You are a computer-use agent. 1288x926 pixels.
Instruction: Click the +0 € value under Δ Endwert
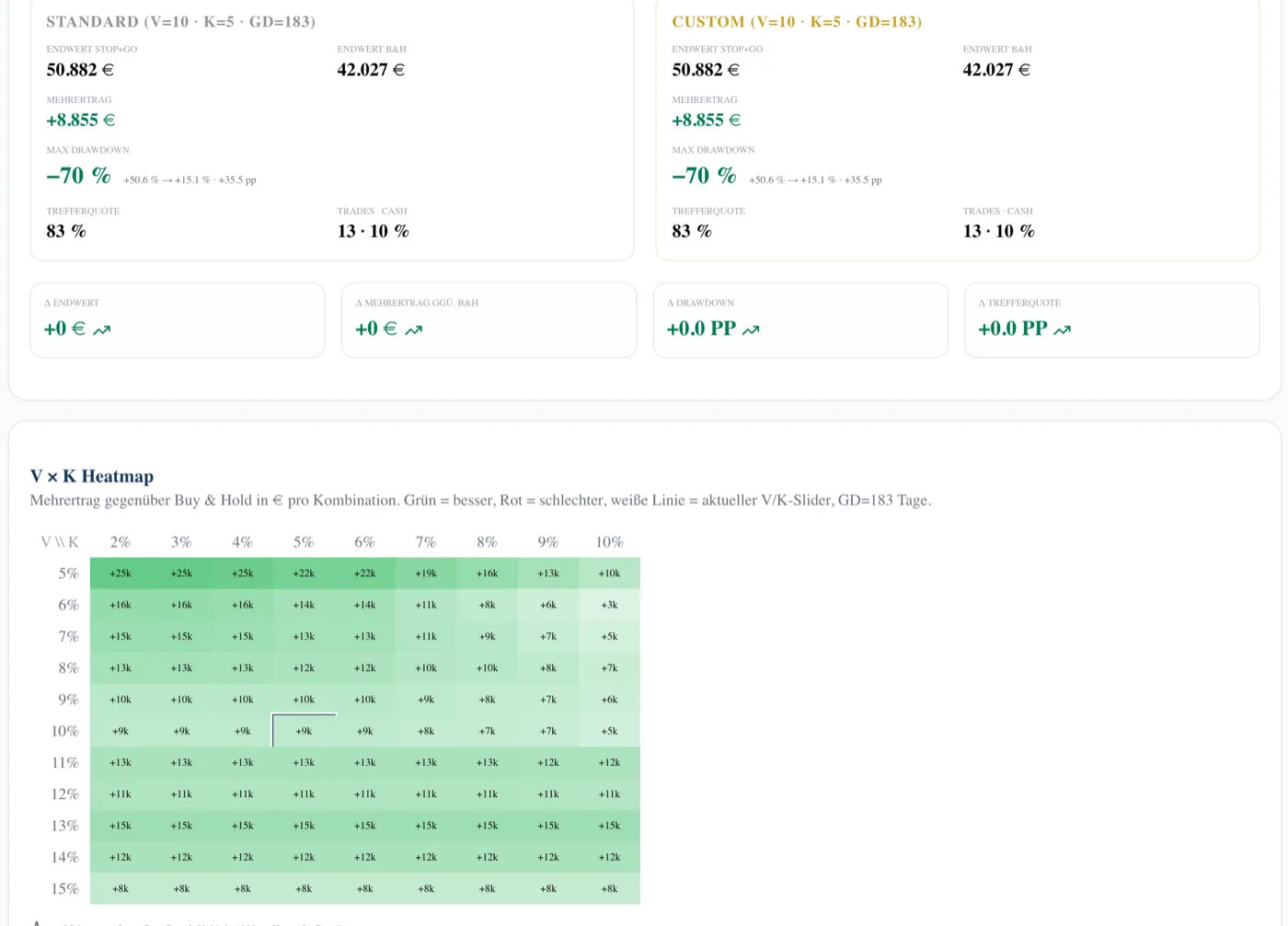[x=64, y=329]
